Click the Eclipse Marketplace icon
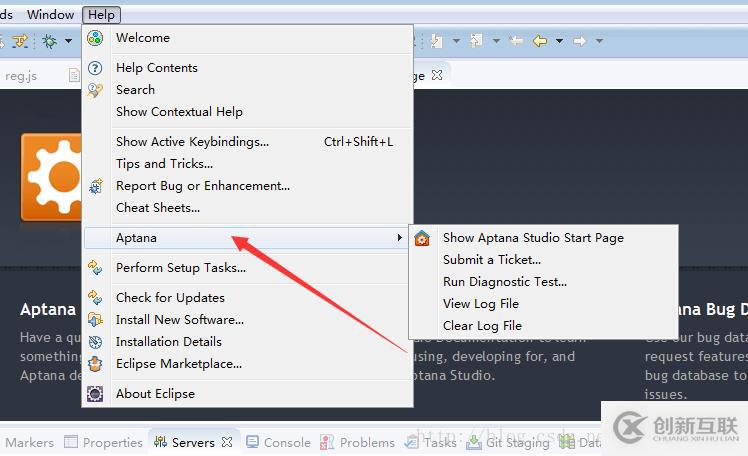The image size is (748, 456). [95, 363]
